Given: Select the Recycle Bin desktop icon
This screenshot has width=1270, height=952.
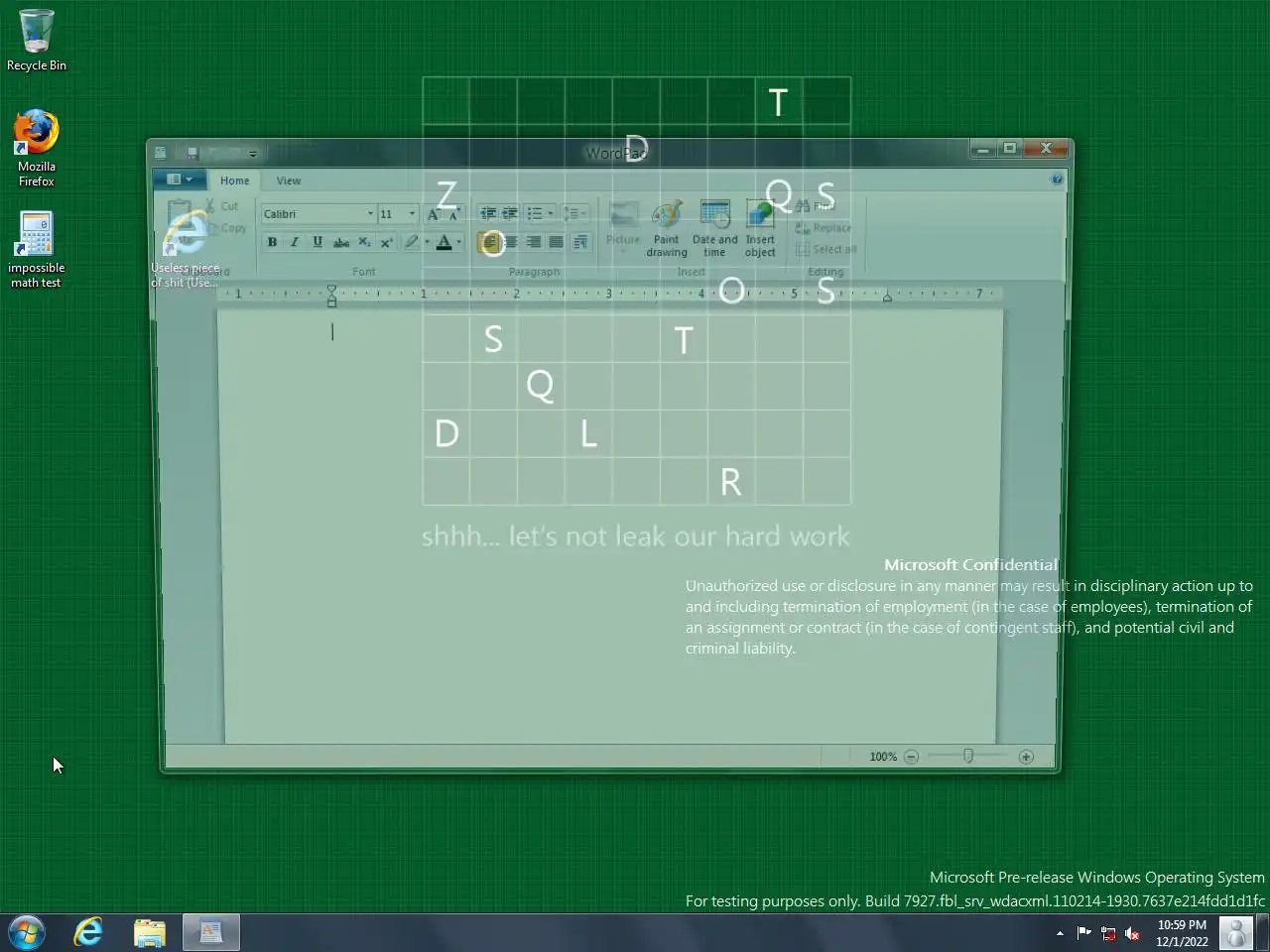Looking at the screenshot, I should coord(37,41).
